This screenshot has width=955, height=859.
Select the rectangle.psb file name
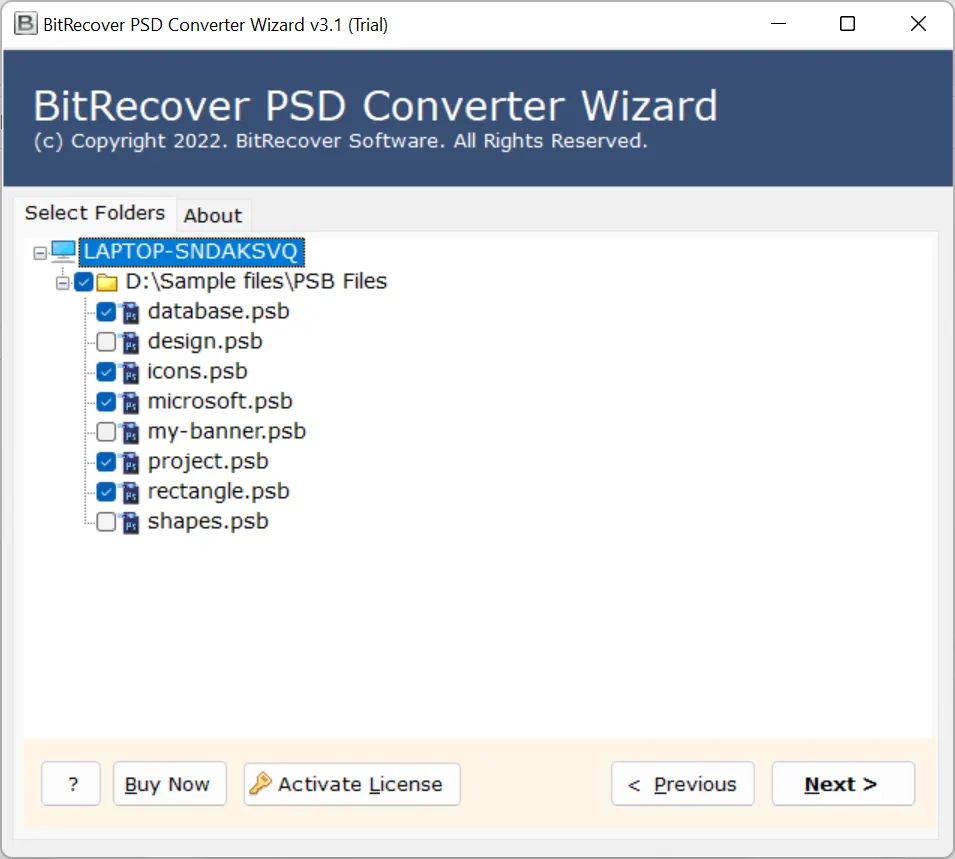[x=218, y=492]
